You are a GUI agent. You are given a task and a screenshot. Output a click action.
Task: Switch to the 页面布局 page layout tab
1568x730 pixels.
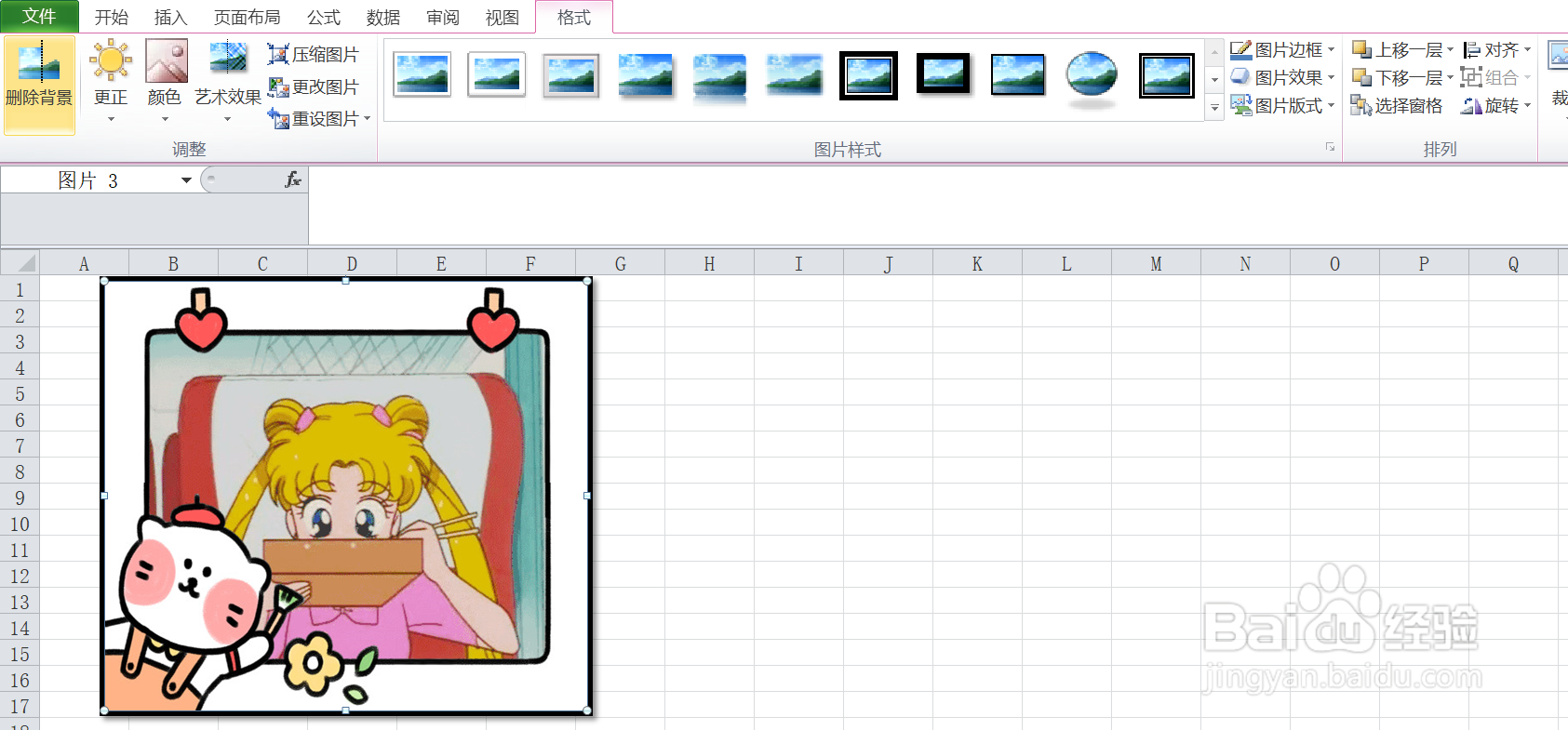coord(247,18)
